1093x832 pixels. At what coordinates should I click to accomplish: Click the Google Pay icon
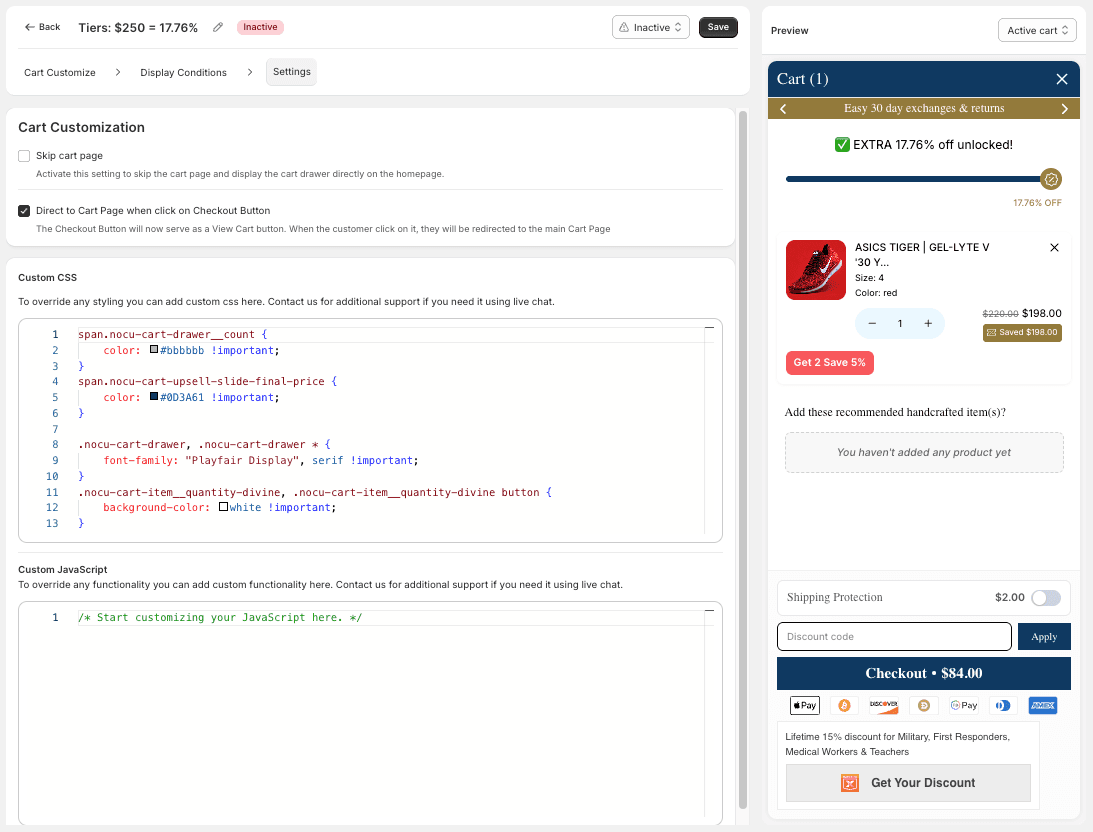[963, 705]
